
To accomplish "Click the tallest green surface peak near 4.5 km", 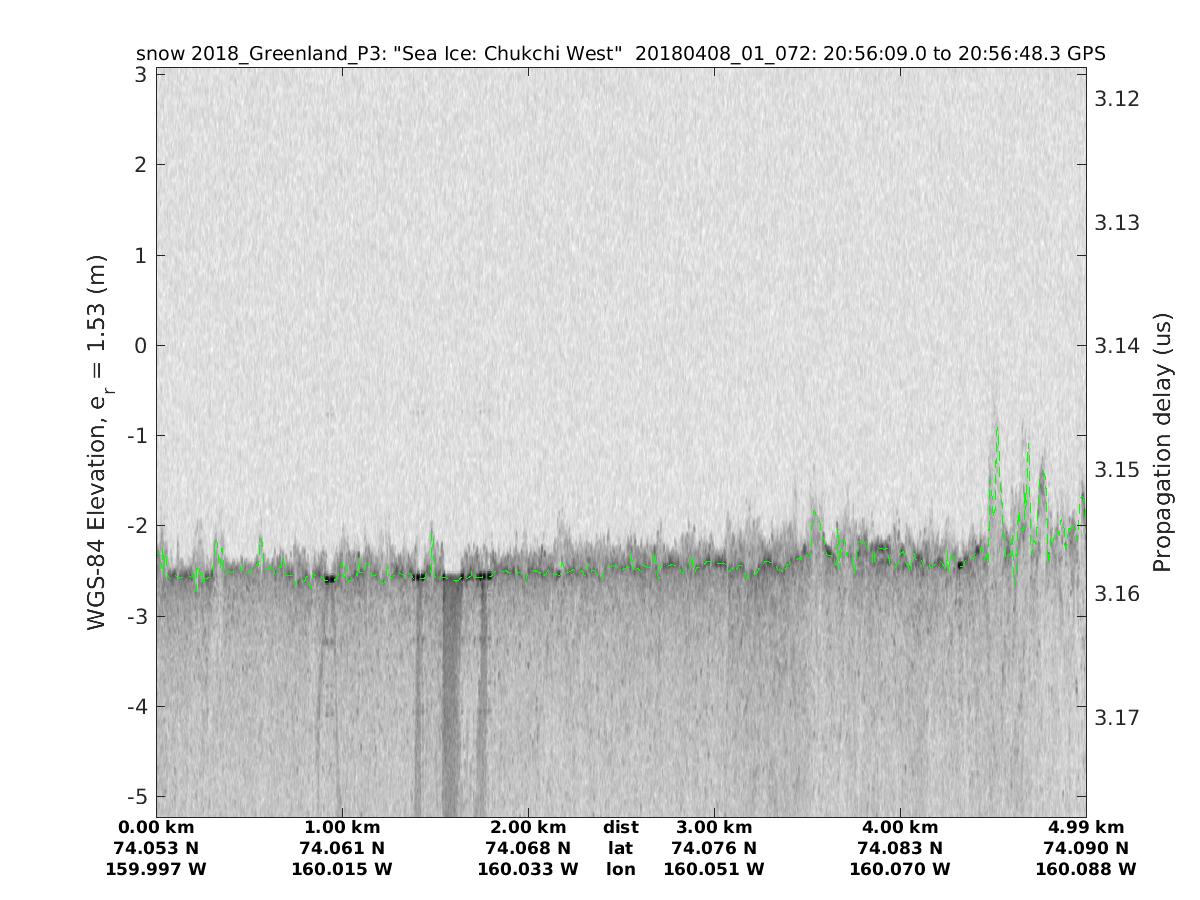I will coord(996,428).
